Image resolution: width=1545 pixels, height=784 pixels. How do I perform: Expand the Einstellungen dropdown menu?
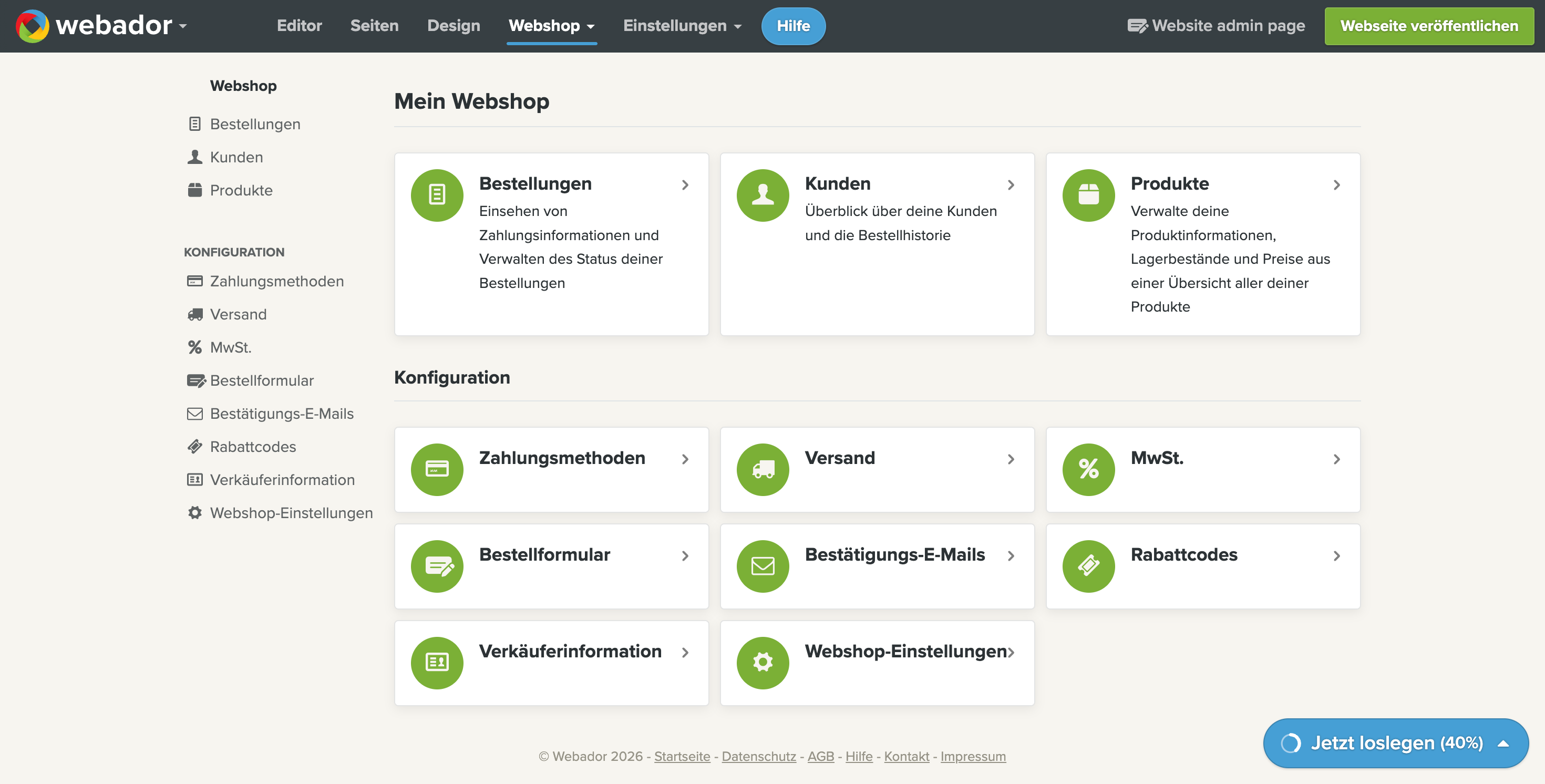pos(682,26)
